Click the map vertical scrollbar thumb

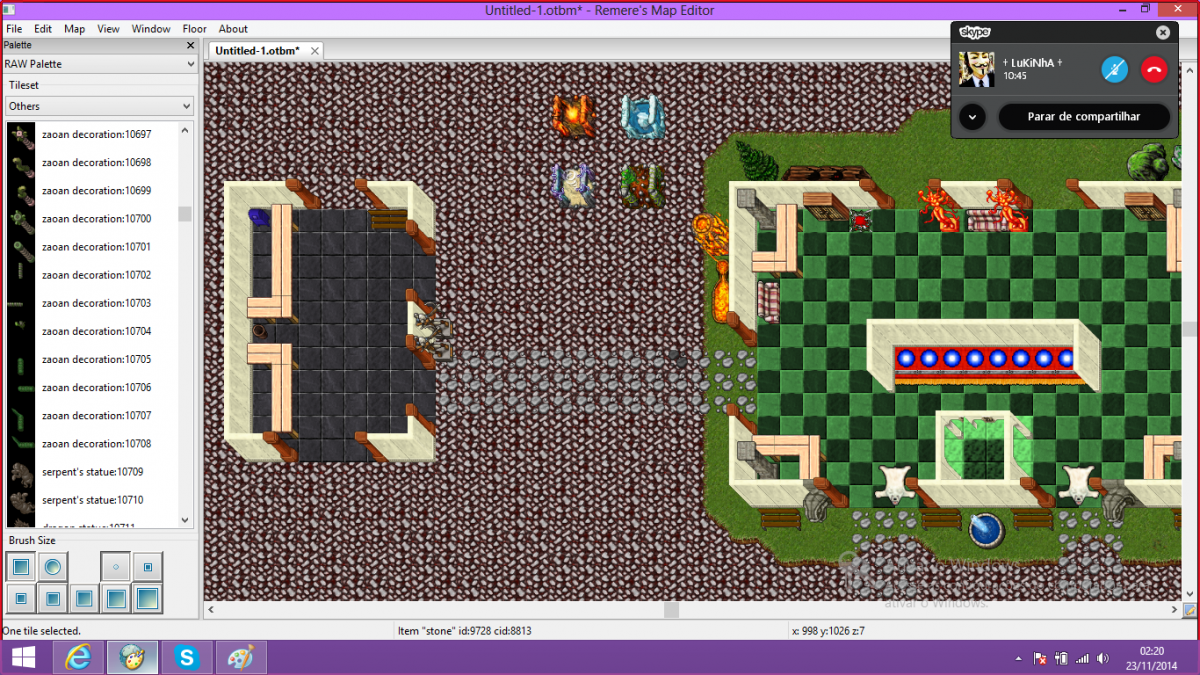1190,329
